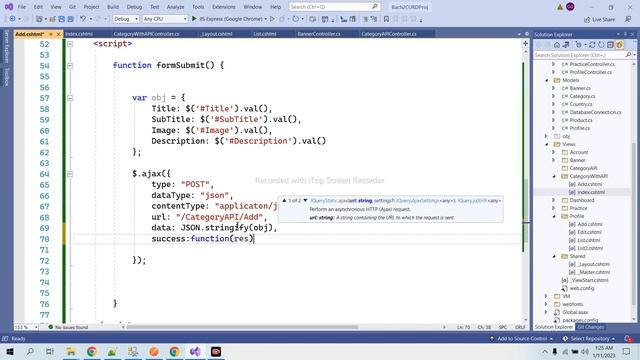The image size is (640, 360).
Task: Open Server Explorer side tab
Action: pos(6,46)
